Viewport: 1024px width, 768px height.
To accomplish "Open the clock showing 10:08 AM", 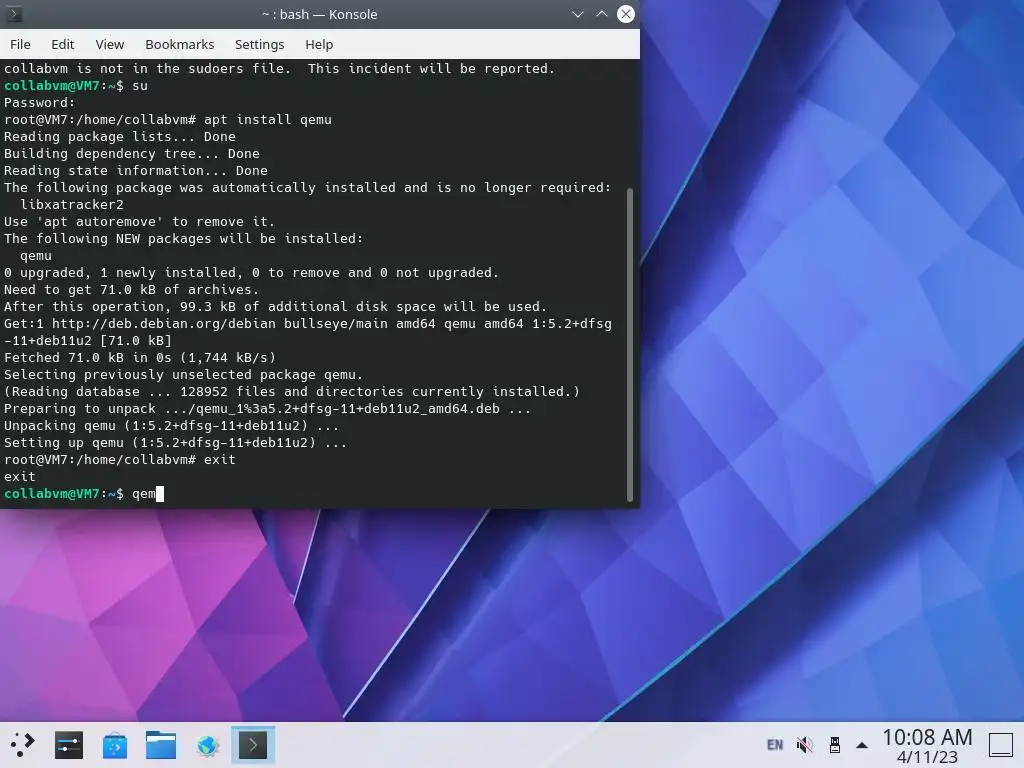I will tap(927, 745).
